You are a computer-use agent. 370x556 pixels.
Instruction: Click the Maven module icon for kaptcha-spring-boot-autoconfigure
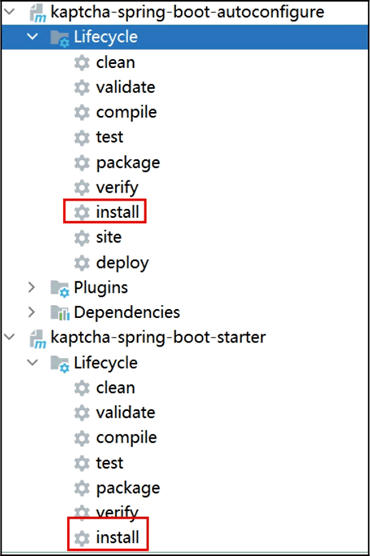tap(38, 13)
